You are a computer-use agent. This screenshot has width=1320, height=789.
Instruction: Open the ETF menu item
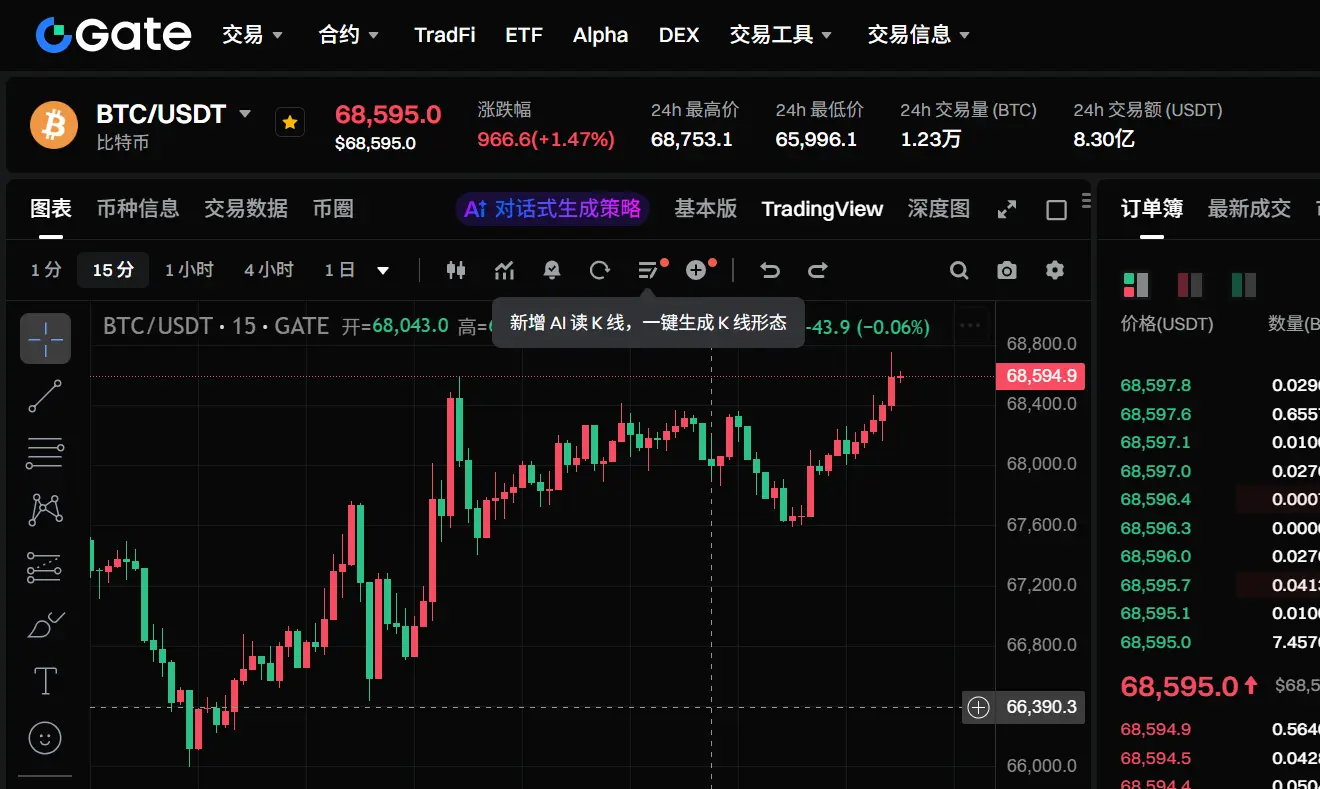524,35
